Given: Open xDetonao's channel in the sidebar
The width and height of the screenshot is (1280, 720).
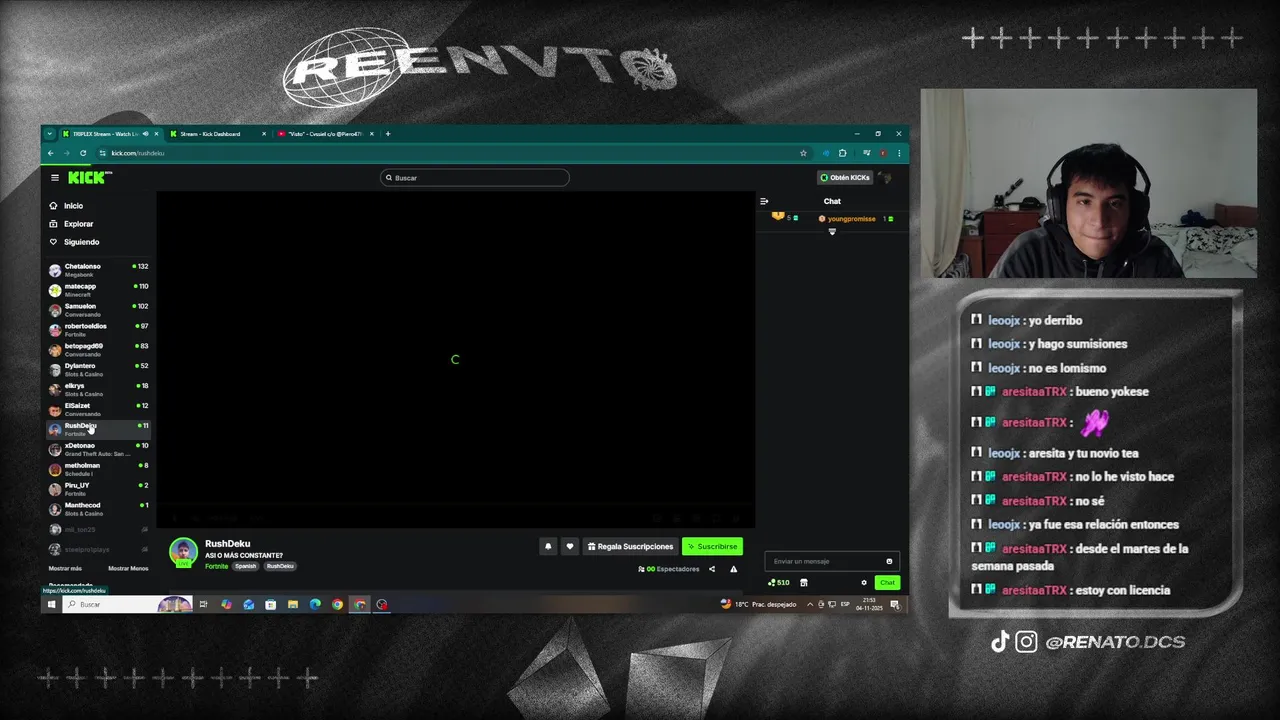Looking at the screenshot, I should (98, 449).
